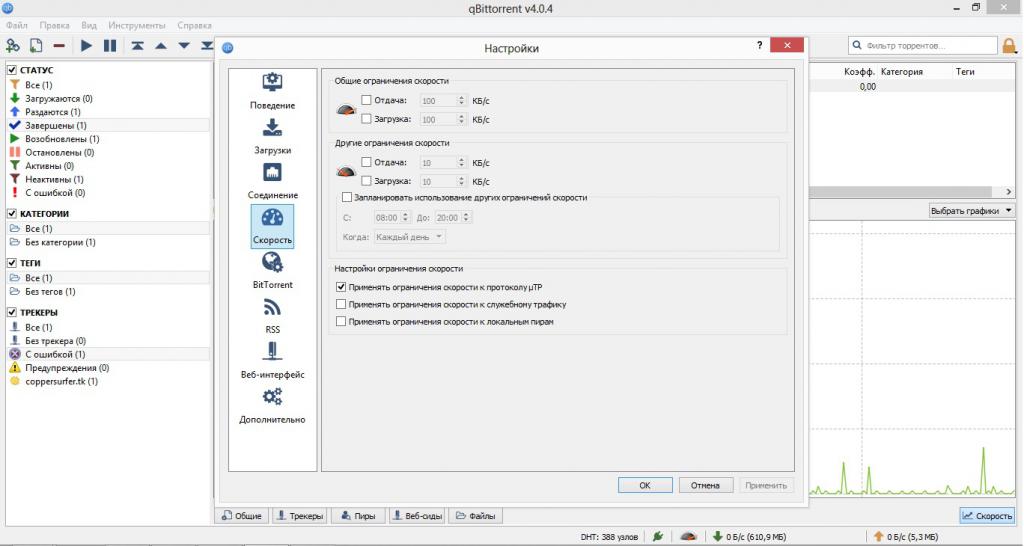Open the Справка menu
The height and width of the screenshot is (546, 1024).
pyautogui.click(x=195, y=25)
